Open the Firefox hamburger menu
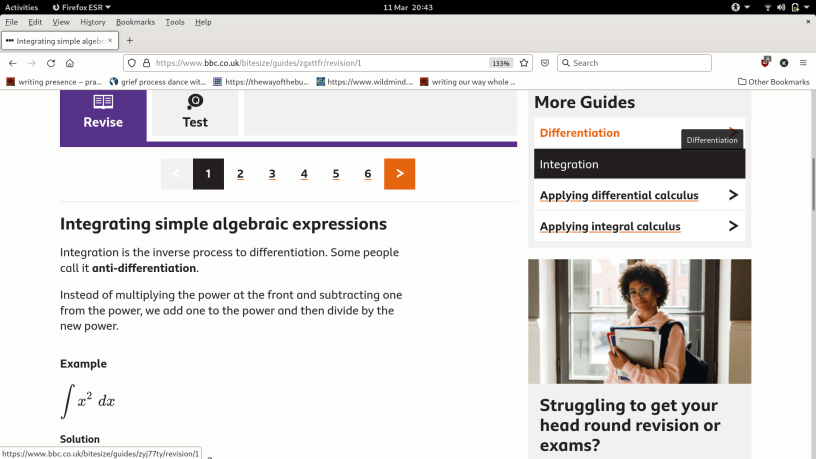 tap(803, 63)
